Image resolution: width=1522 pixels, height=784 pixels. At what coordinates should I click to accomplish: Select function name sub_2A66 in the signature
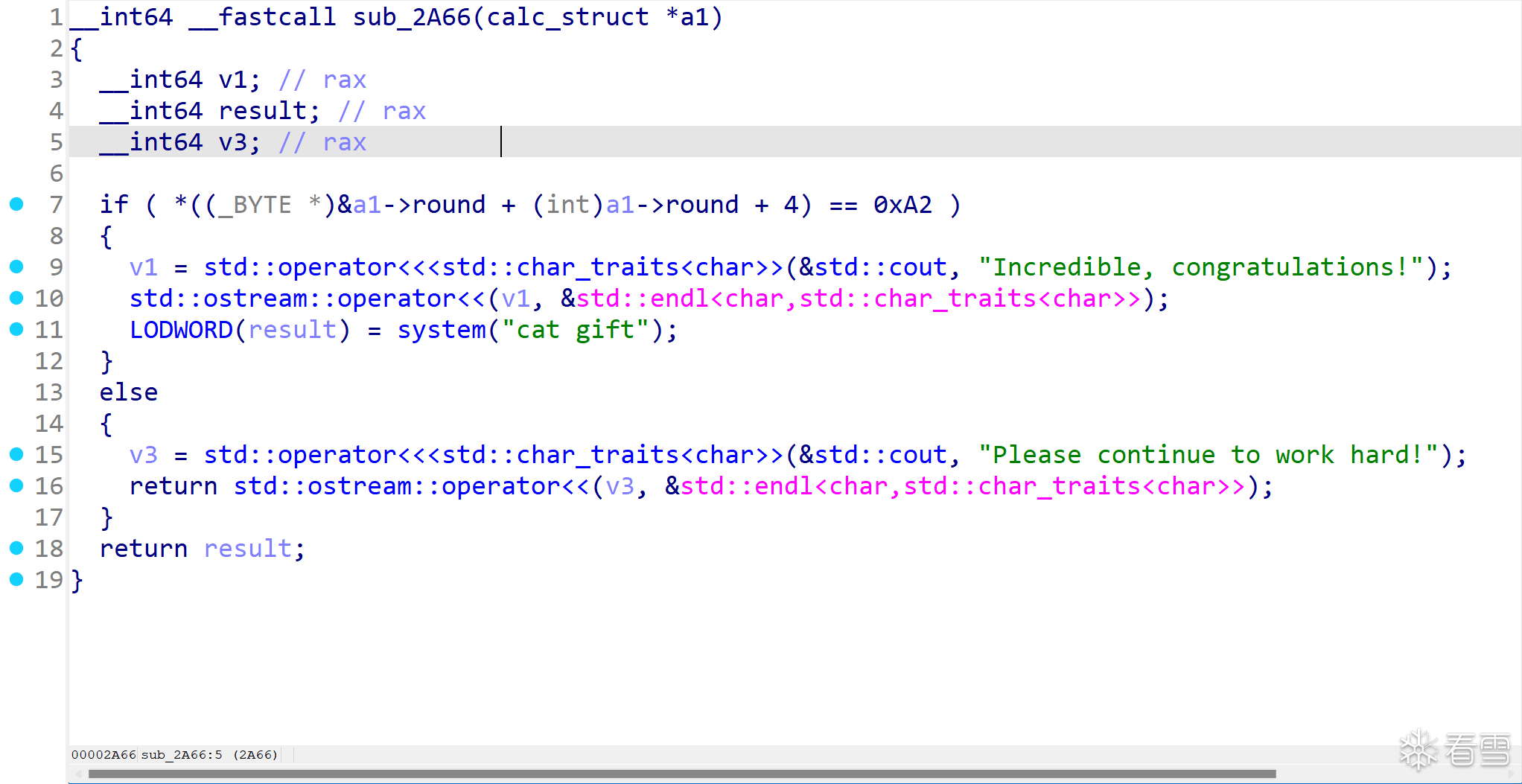tap(412, 16)
